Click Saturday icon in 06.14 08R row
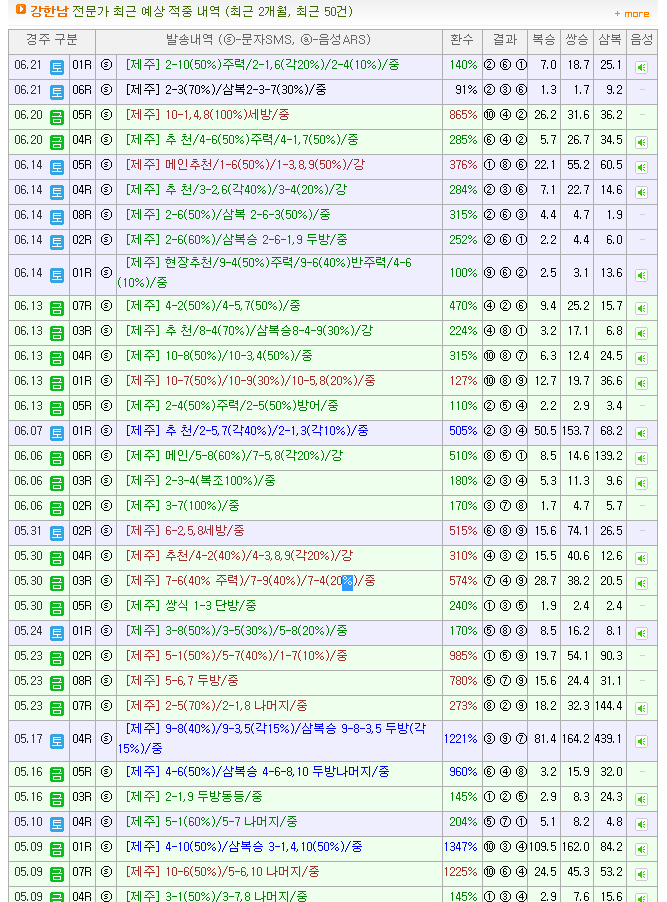 point(57,215)
